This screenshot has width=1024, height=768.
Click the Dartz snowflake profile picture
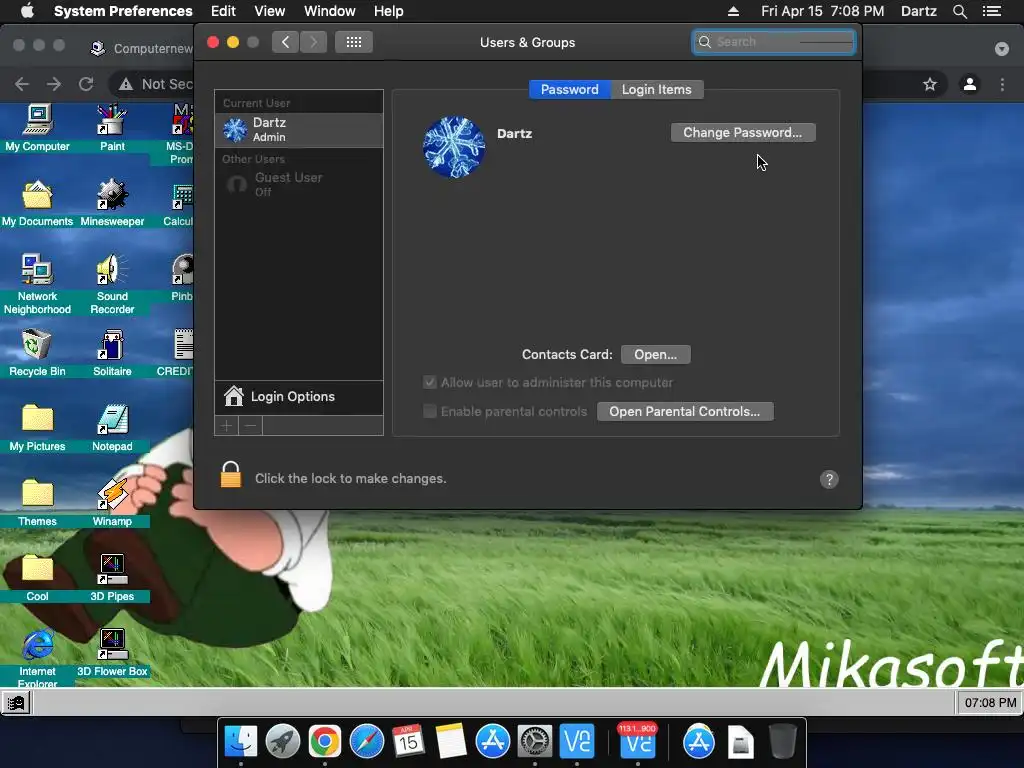(454, 147)
